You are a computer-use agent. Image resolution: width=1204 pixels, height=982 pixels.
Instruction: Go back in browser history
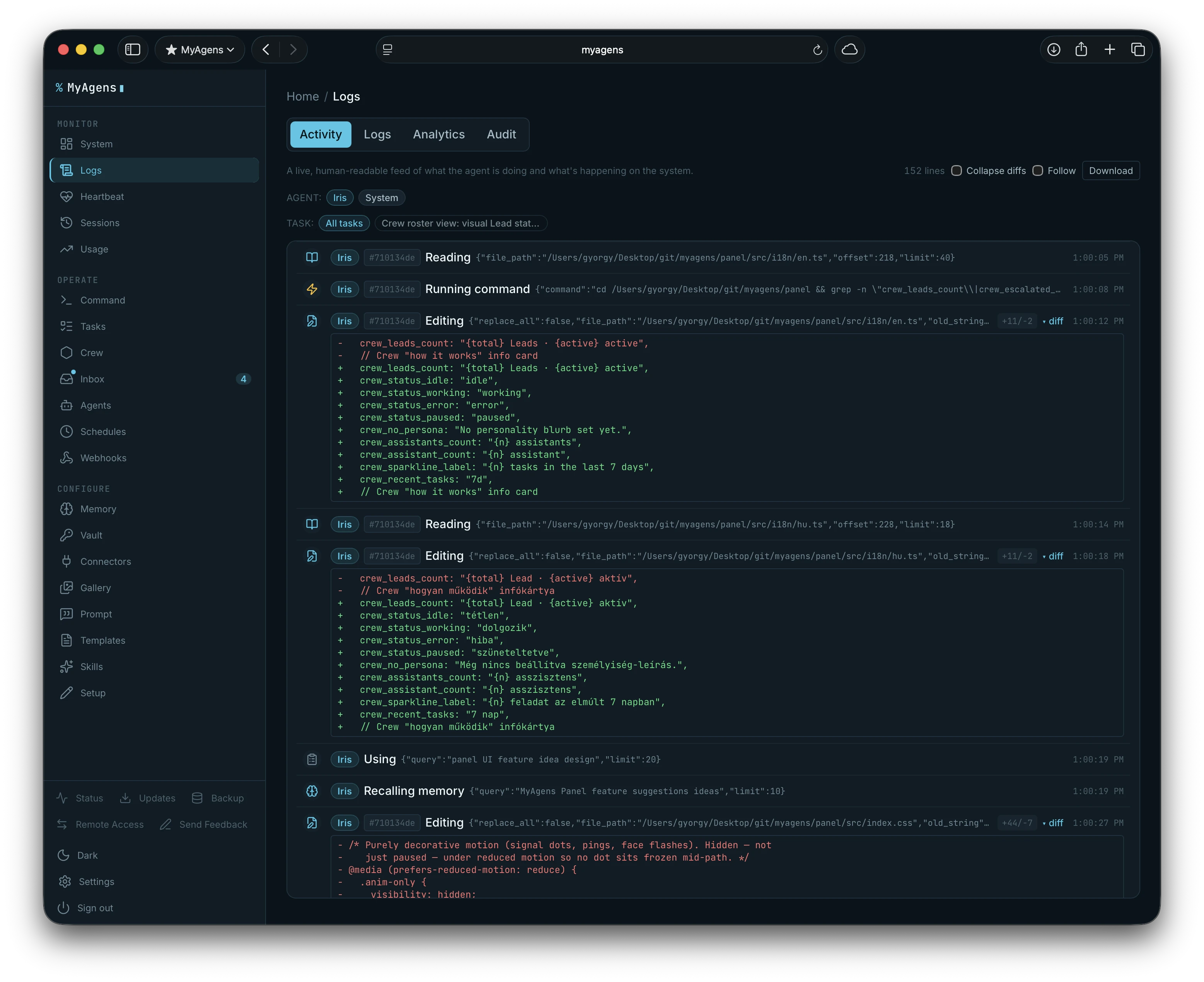pyautogui.click(x=266, y=50)
